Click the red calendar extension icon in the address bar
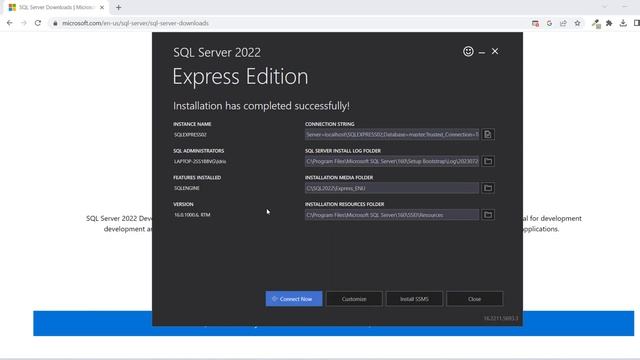 tap(536, 23)
